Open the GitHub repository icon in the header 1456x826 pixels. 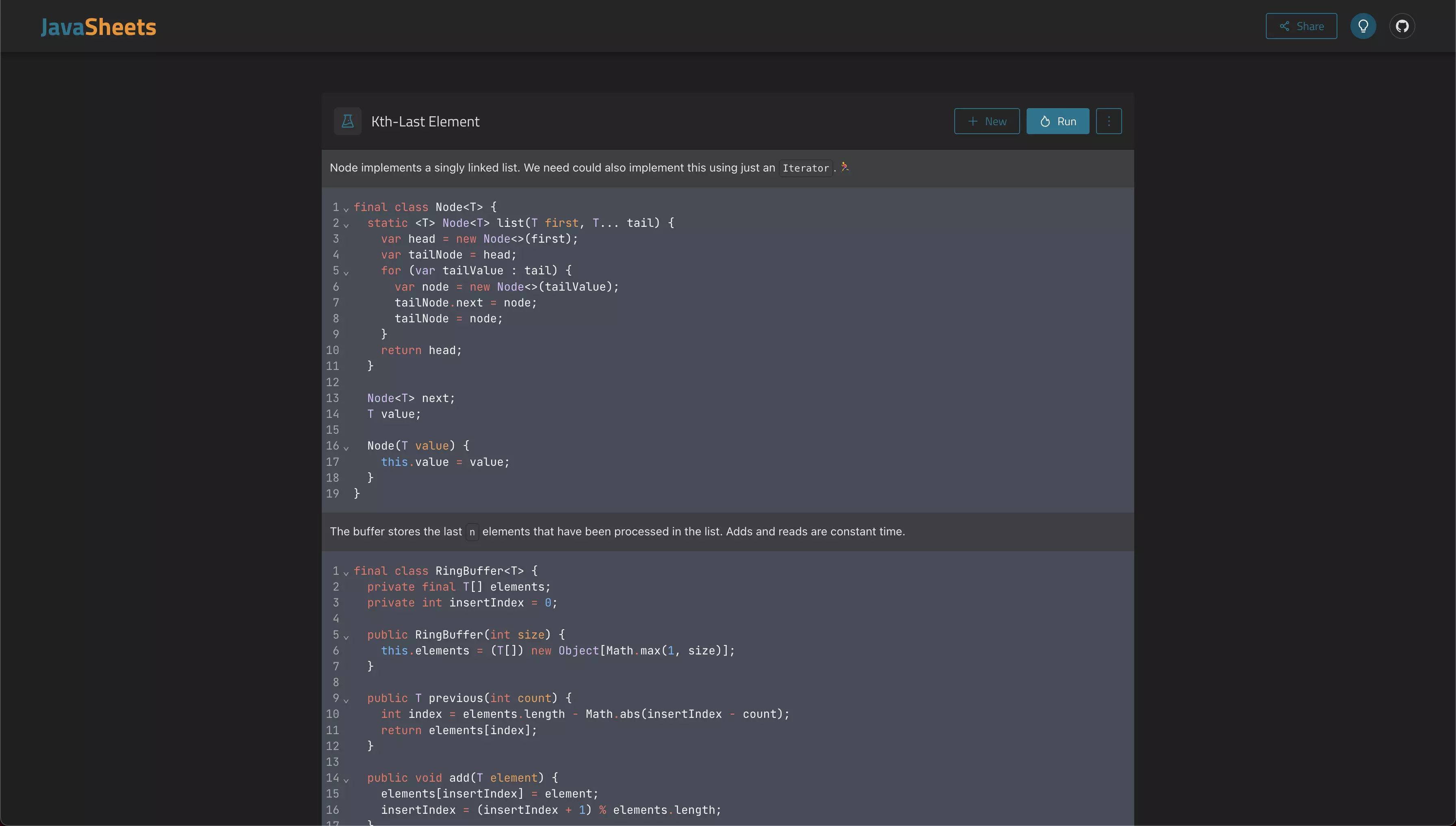pos(1402,26)
